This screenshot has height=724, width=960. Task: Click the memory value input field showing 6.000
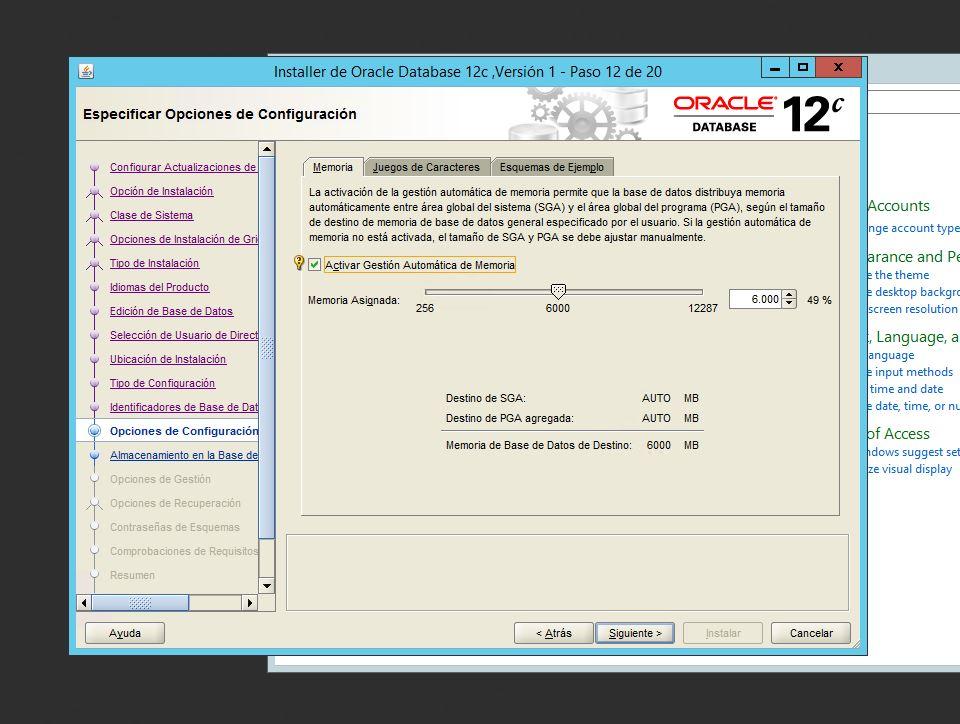[756, 299]
